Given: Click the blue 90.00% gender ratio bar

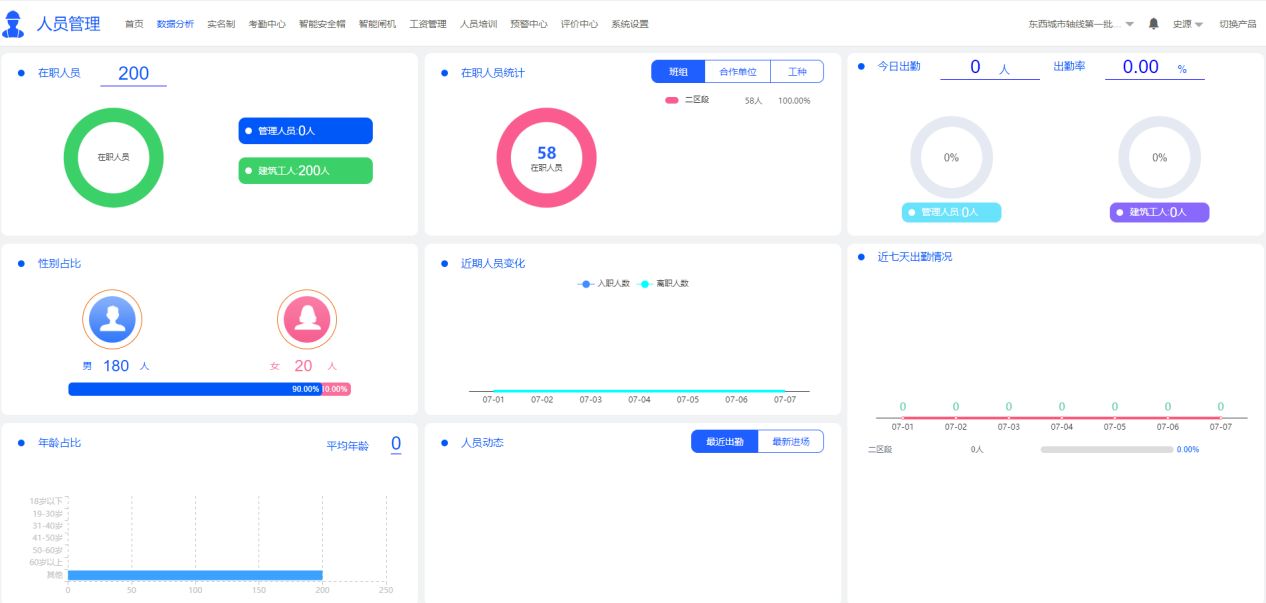Looking at the screenshot, I should (x=194, y=389).
